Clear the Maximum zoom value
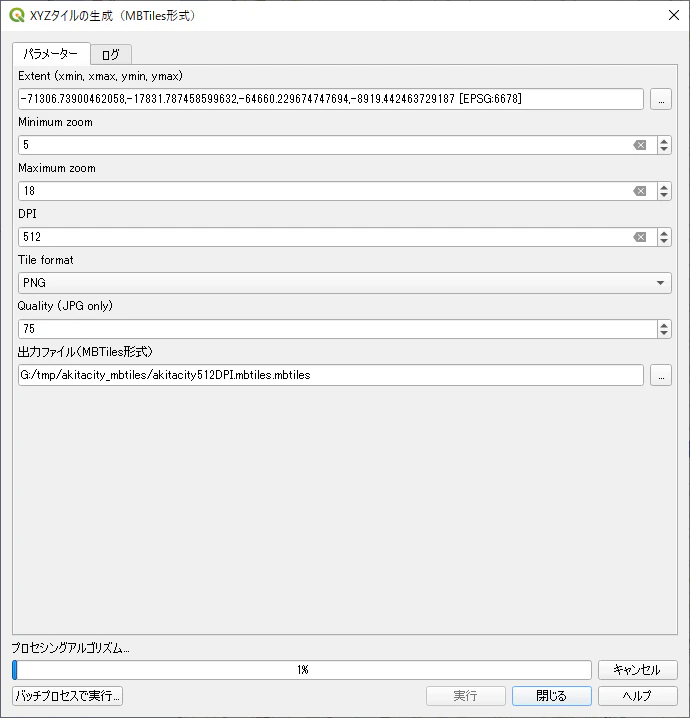The image size is (690, 718). [x=640, y=191]
